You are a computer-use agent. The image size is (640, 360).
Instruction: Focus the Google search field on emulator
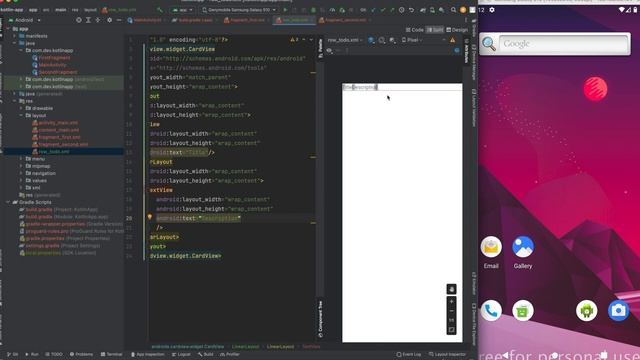tap(563, 44)
